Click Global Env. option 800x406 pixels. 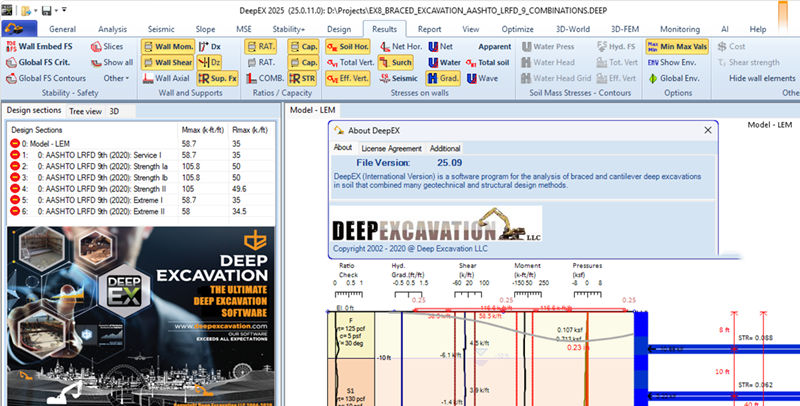click(673, 78)
